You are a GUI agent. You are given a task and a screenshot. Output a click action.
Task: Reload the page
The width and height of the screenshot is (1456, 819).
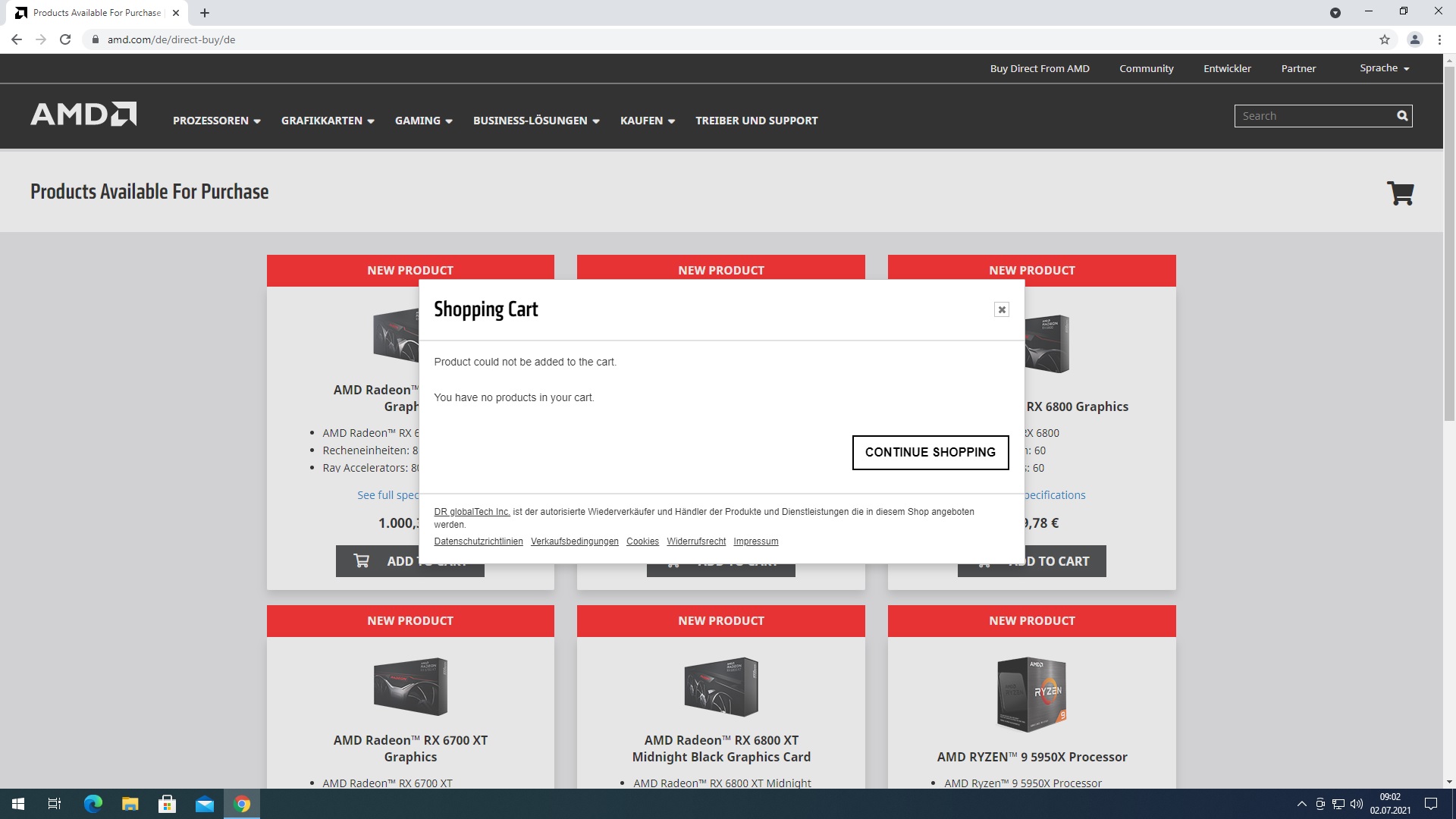coord(65,39)
